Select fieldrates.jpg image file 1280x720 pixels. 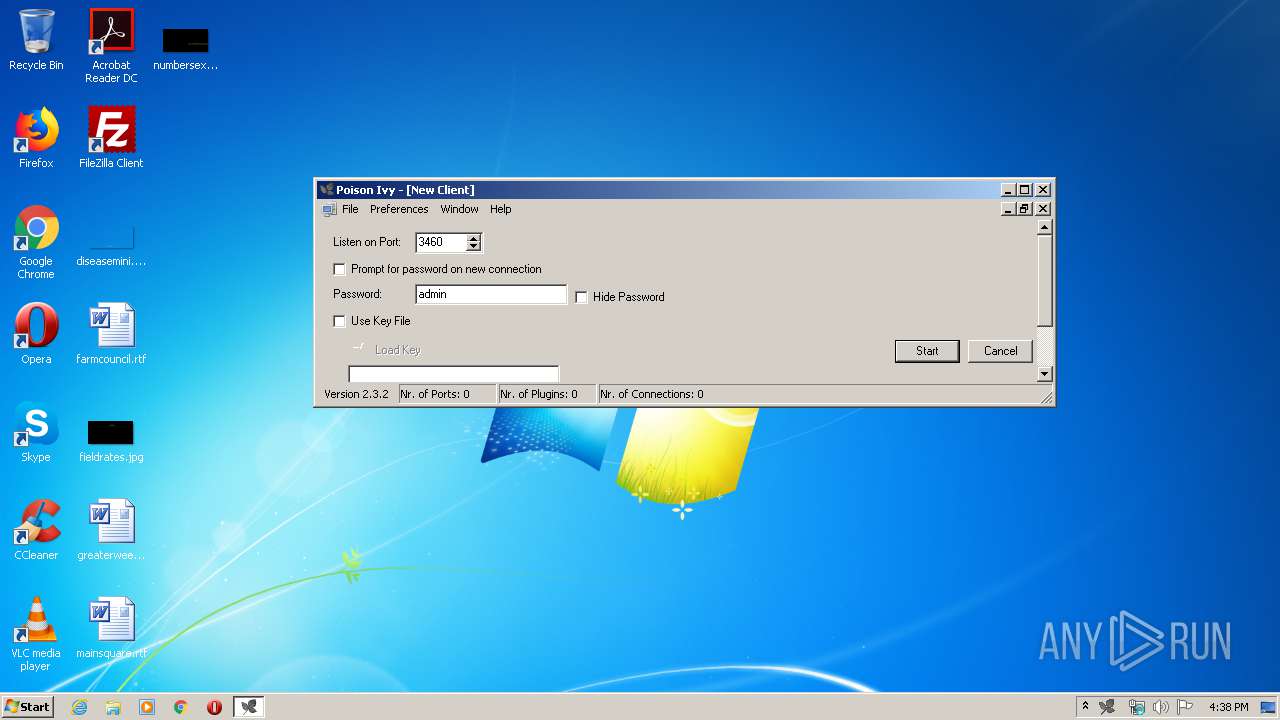pos(111,440)
